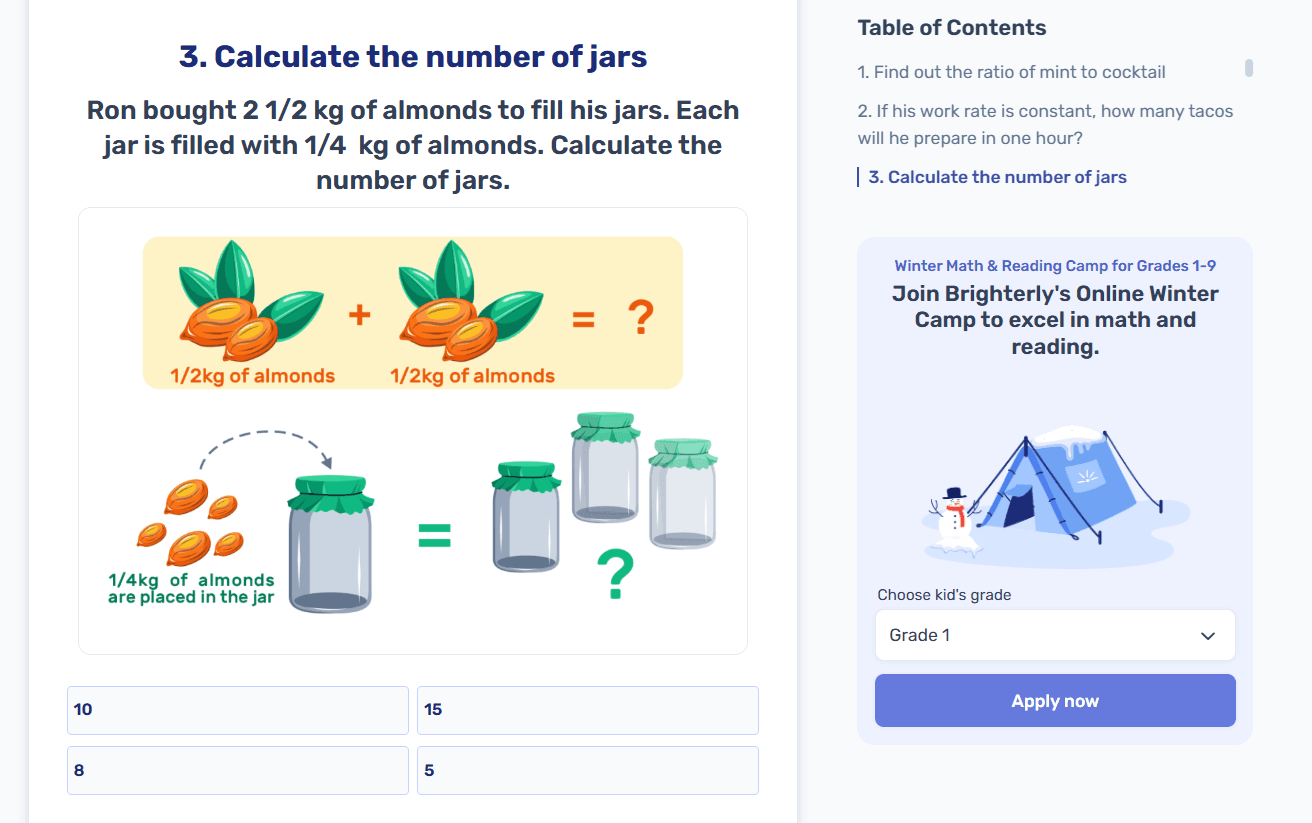Click the Apply now button
The height and width of the screenshot is (823, 1312).
tap(1054, 701)
